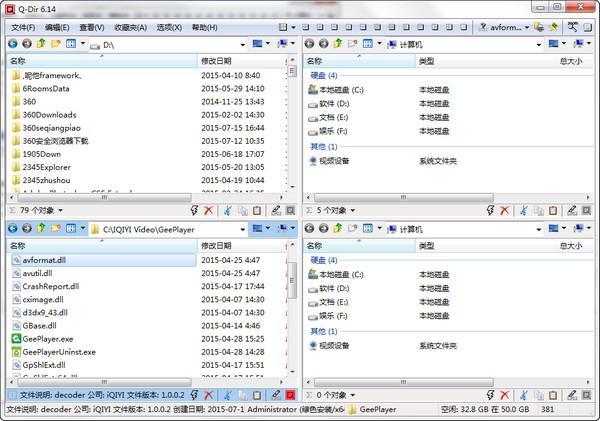Collapse 其他 (1) group in top-right pane
600x421 pixels.
click(323, 147)
